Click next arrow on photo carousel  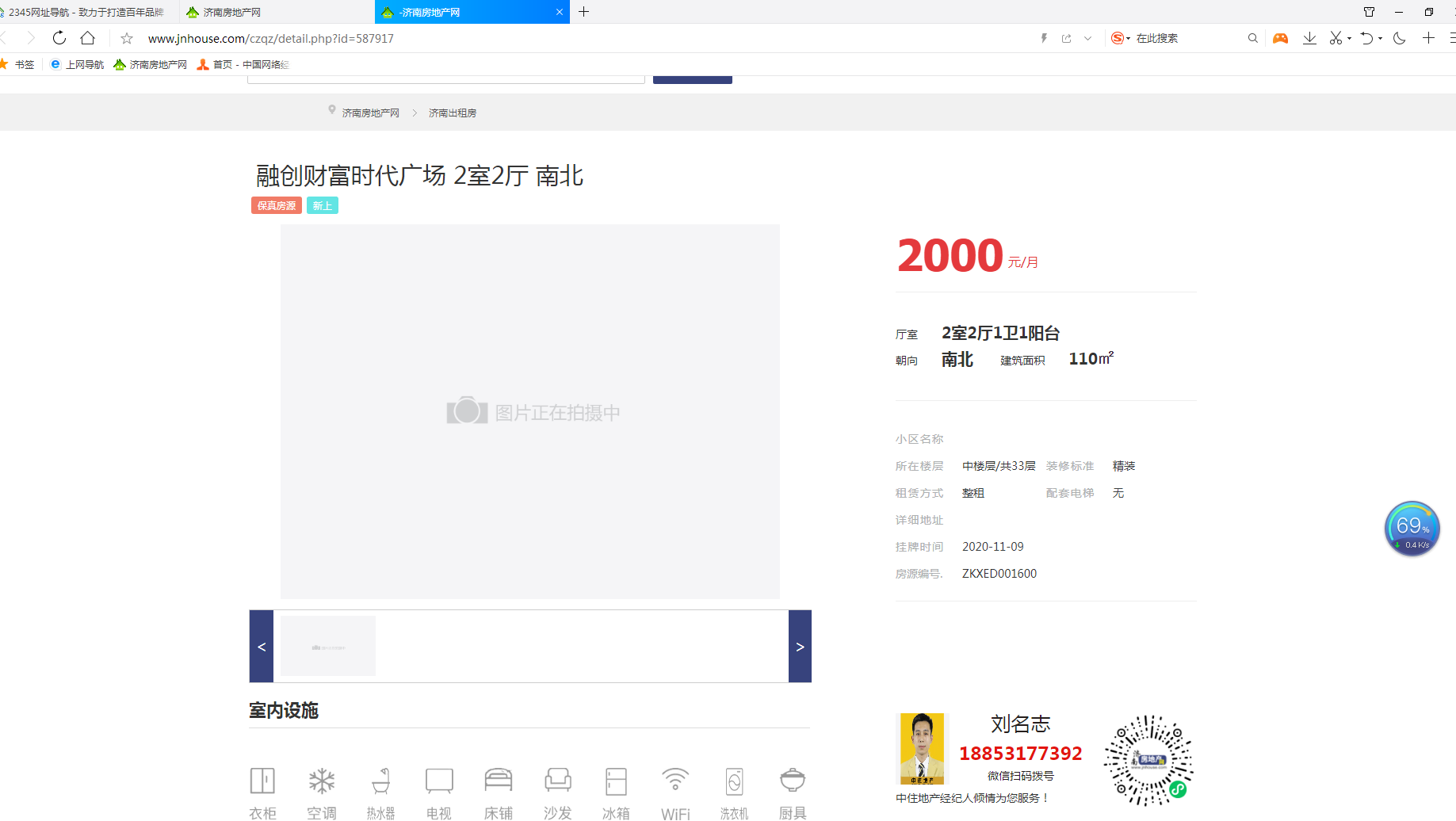point(800,647)
